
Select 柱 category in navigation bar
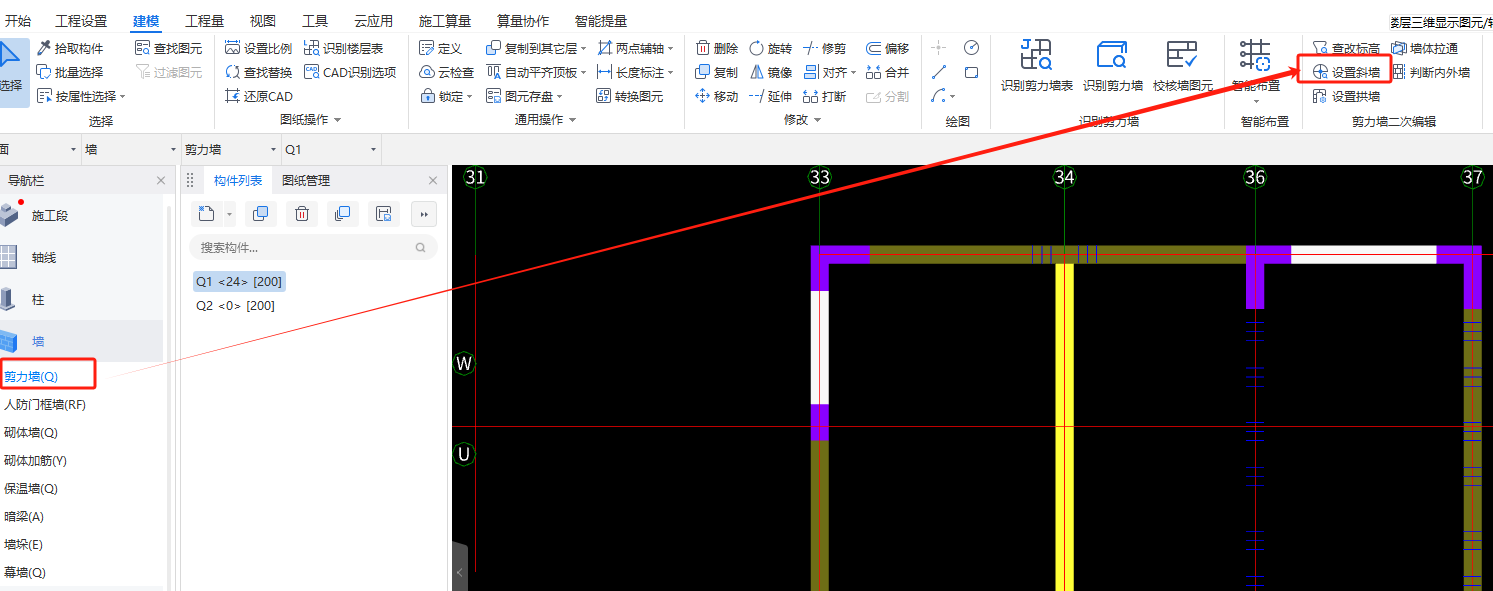38,299
